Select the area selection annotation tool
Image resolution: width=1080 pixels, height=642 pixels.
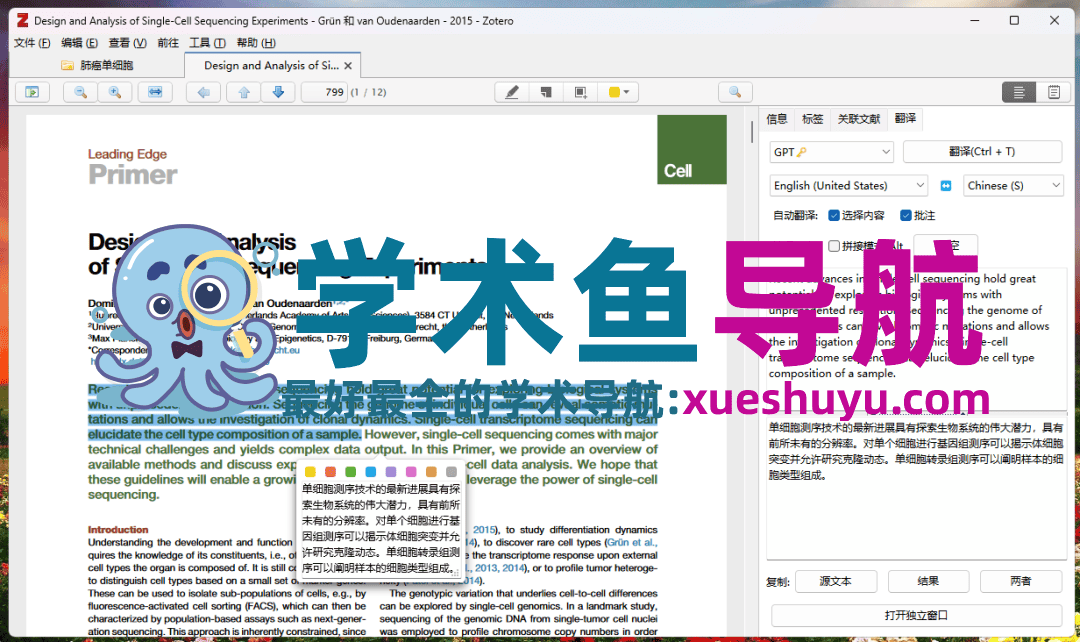click(x=580, y=92)
